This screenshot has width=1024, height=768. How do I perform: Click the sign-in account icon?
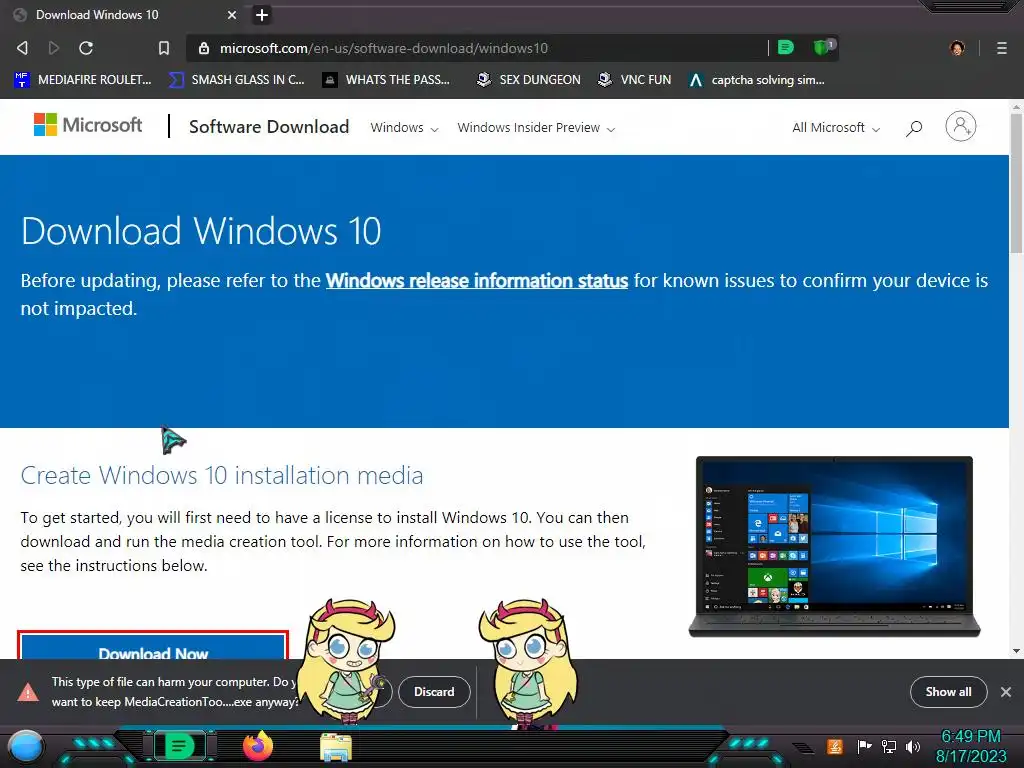pyautogui.click(x=961, y=126)
